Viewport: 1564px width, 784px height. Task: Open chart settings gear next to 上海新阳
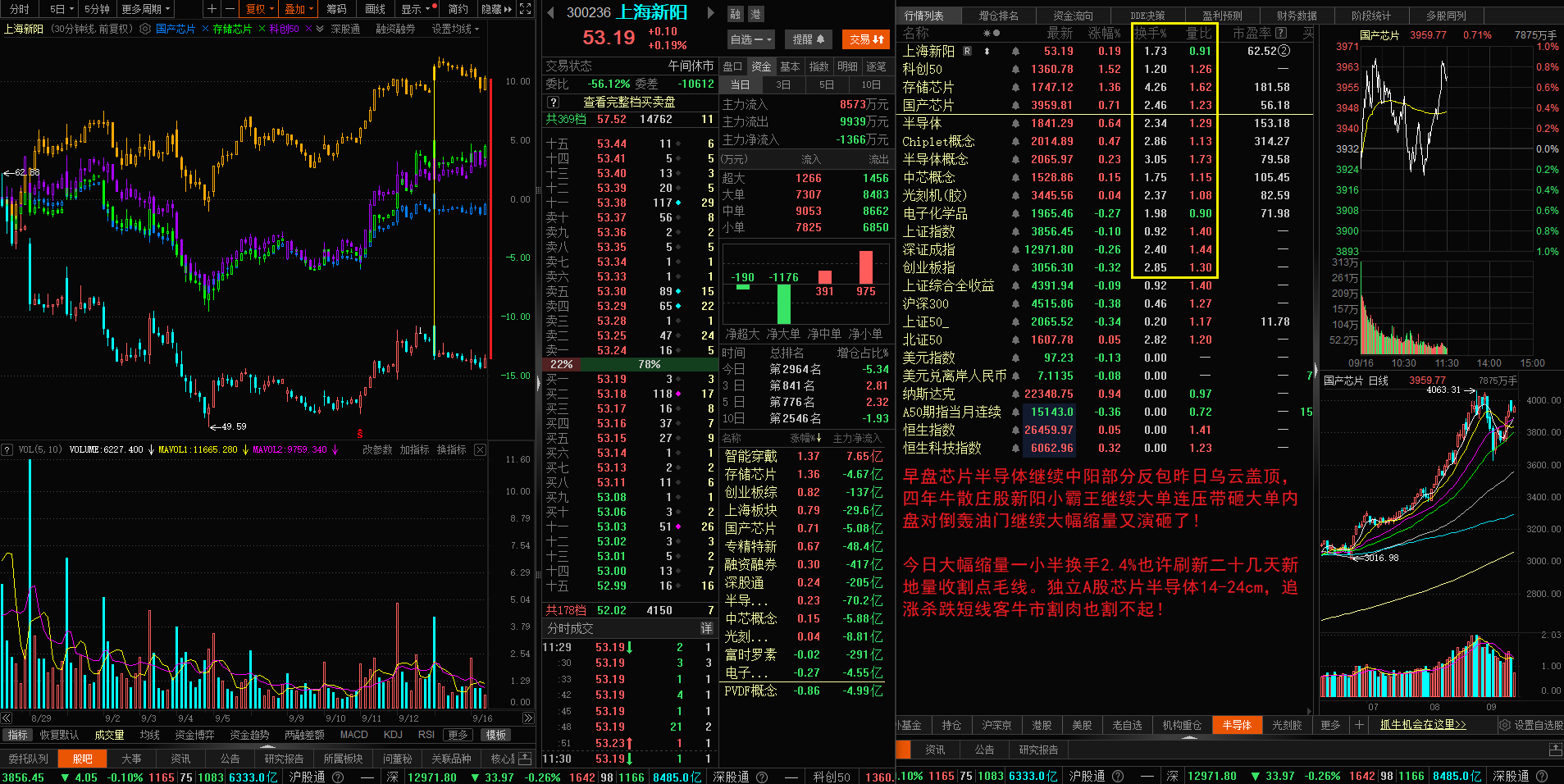click(x=145, y=29)
